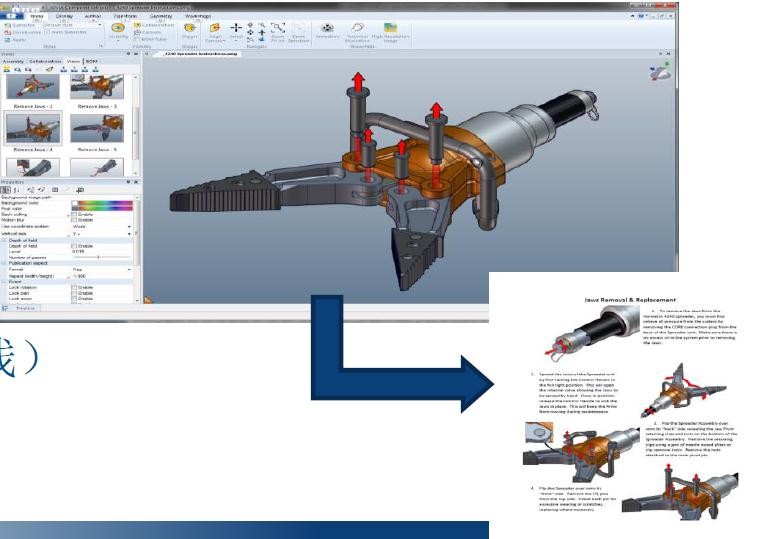Screen dimensions: 761x539
Task: Click the Pan mode four-arrow icon
Action: pos(250,32)
